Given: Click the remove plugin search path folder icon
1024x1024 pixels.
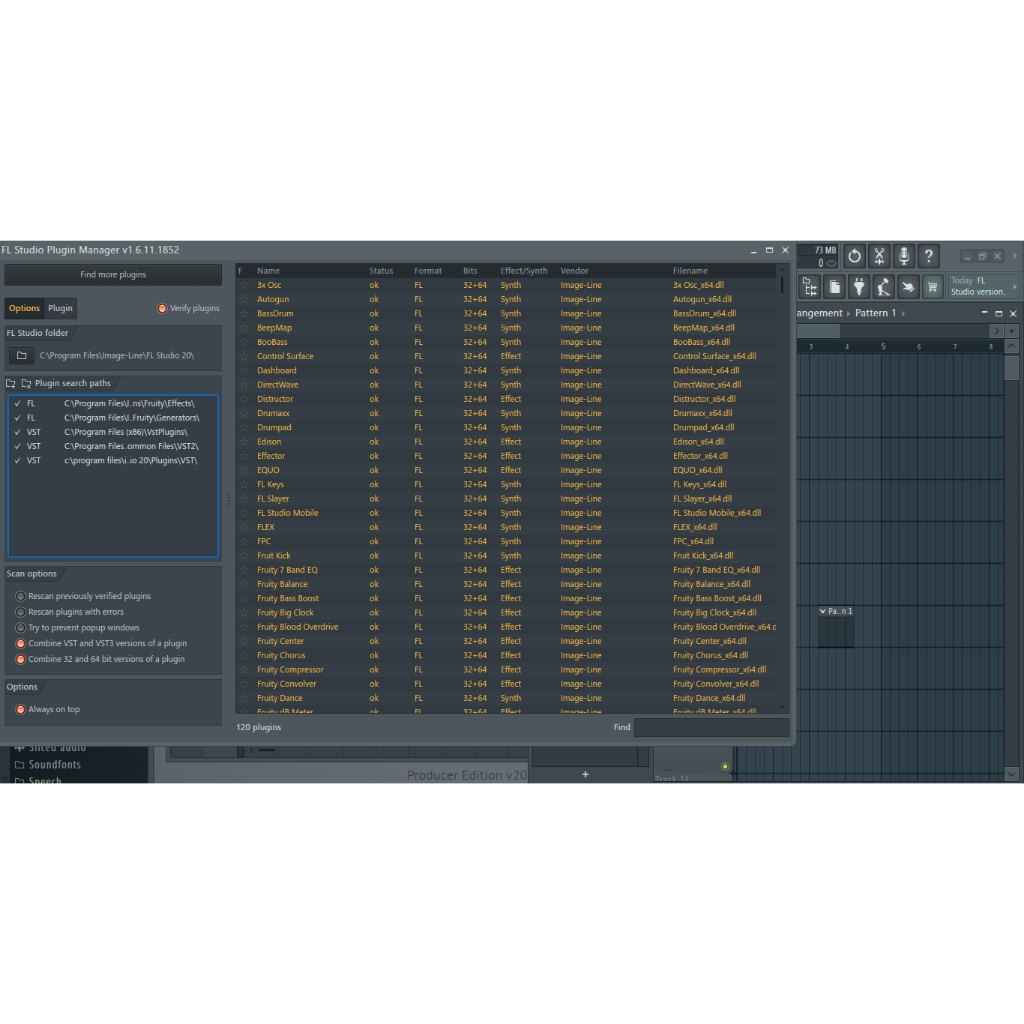Looking at the screenshot, I should click(x=25, y=383).
